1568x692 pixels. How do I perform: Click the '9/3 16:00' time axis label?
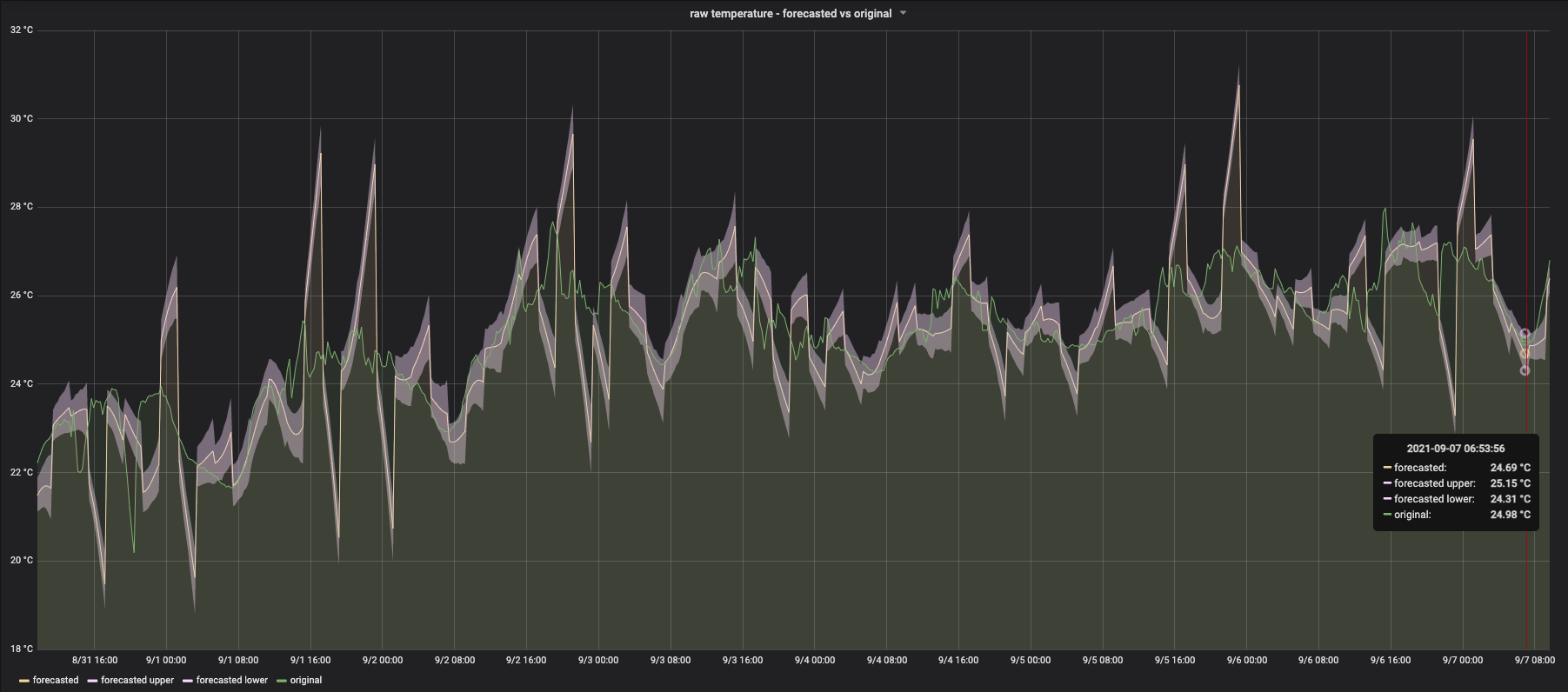(743, 661)
